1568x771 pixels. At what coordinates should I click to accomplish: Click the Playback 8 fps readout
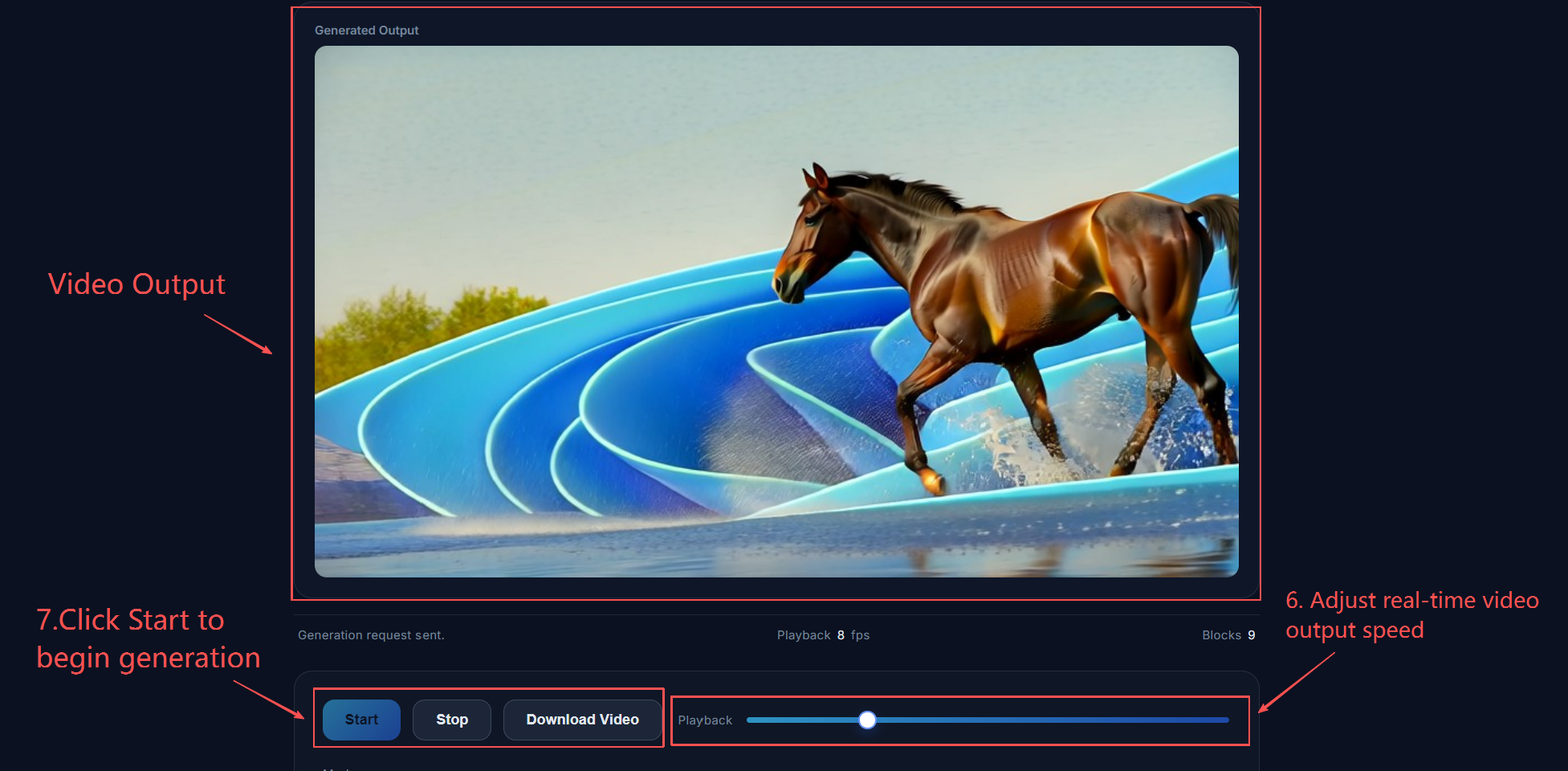tap(823, 635)
